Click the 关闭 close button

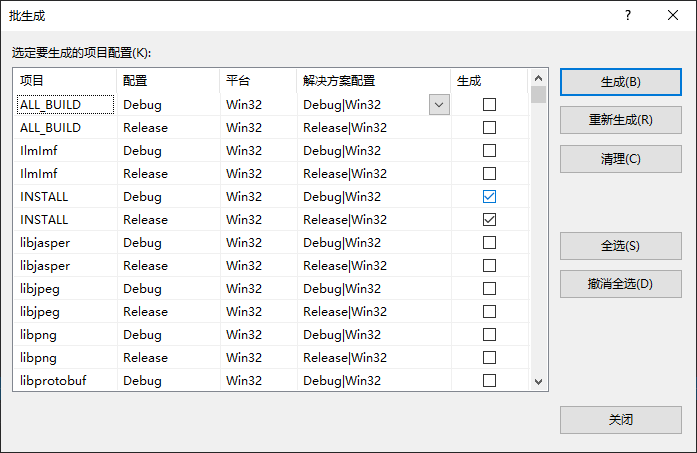click(620, 420)
